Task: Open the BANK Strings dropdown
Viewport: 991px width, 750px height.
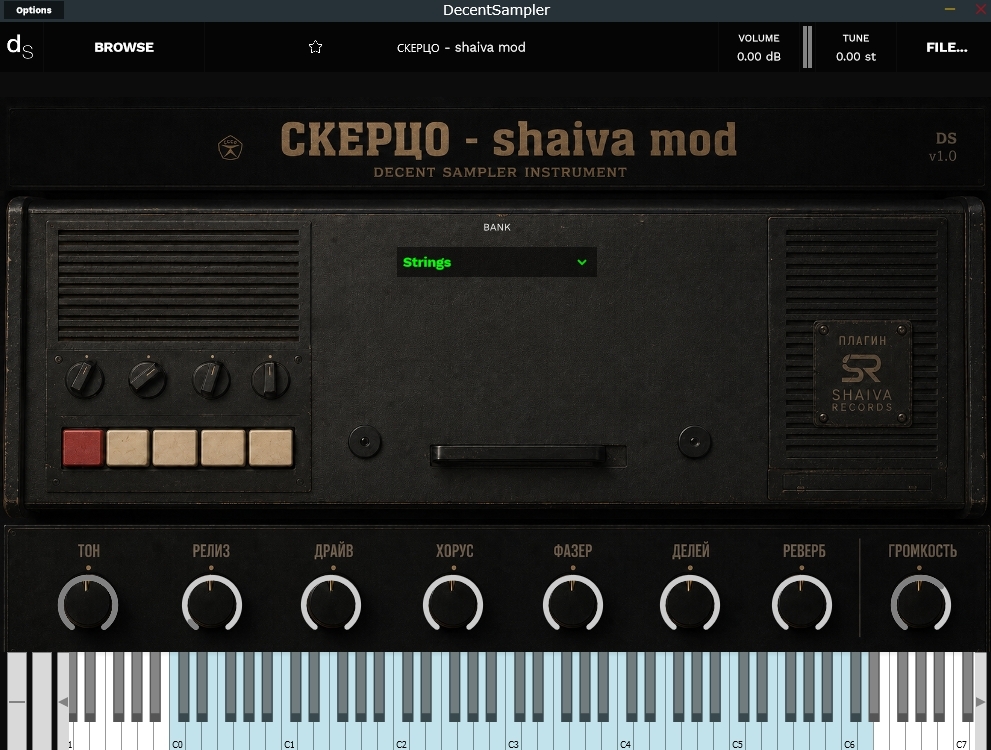Action: [x=497, y=262]
